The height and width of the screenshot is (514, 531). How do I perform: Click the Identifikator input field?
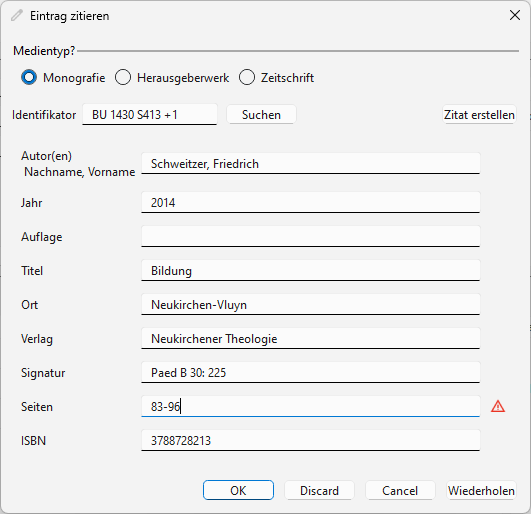[x=149, y=115]
